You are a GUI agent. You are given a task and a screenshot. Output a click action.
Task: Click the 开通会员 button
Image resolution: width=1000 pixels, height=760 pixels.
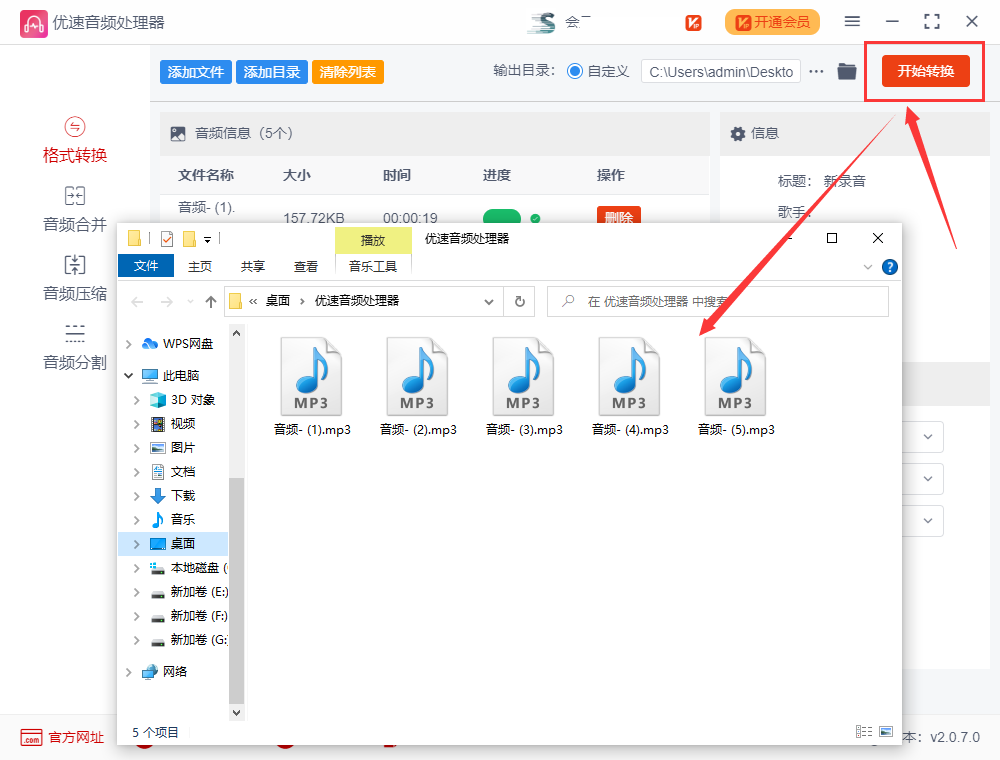[772, 22]
